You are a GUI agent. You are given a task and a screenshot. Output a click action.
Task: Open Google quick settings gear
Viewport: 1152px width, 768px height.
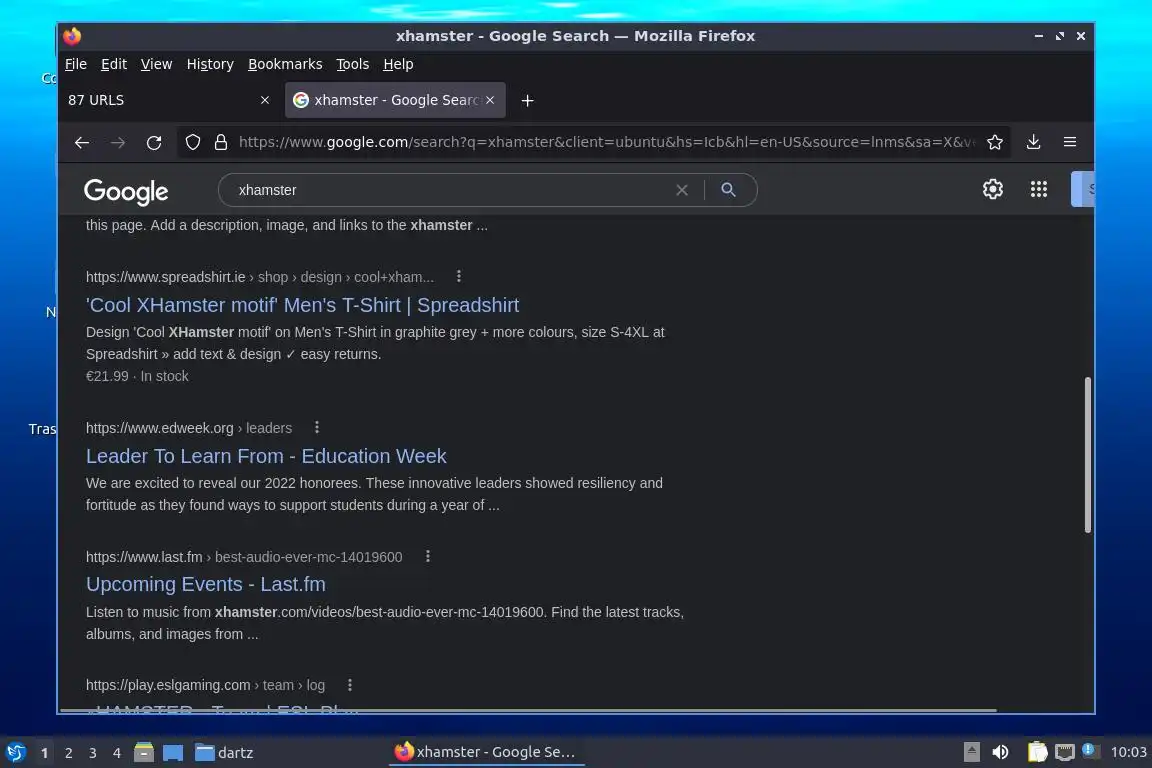coord(993,189)
